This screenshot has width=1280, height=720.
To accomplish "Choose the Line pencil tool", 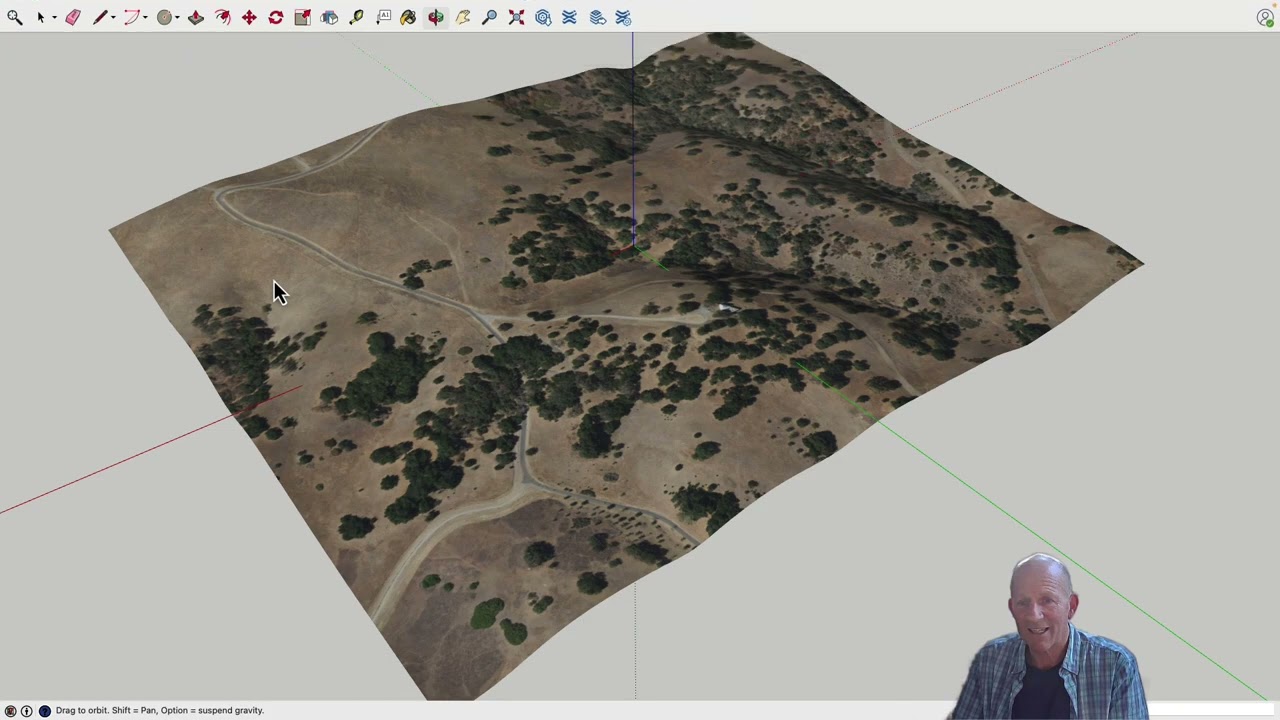I will 100,17.
